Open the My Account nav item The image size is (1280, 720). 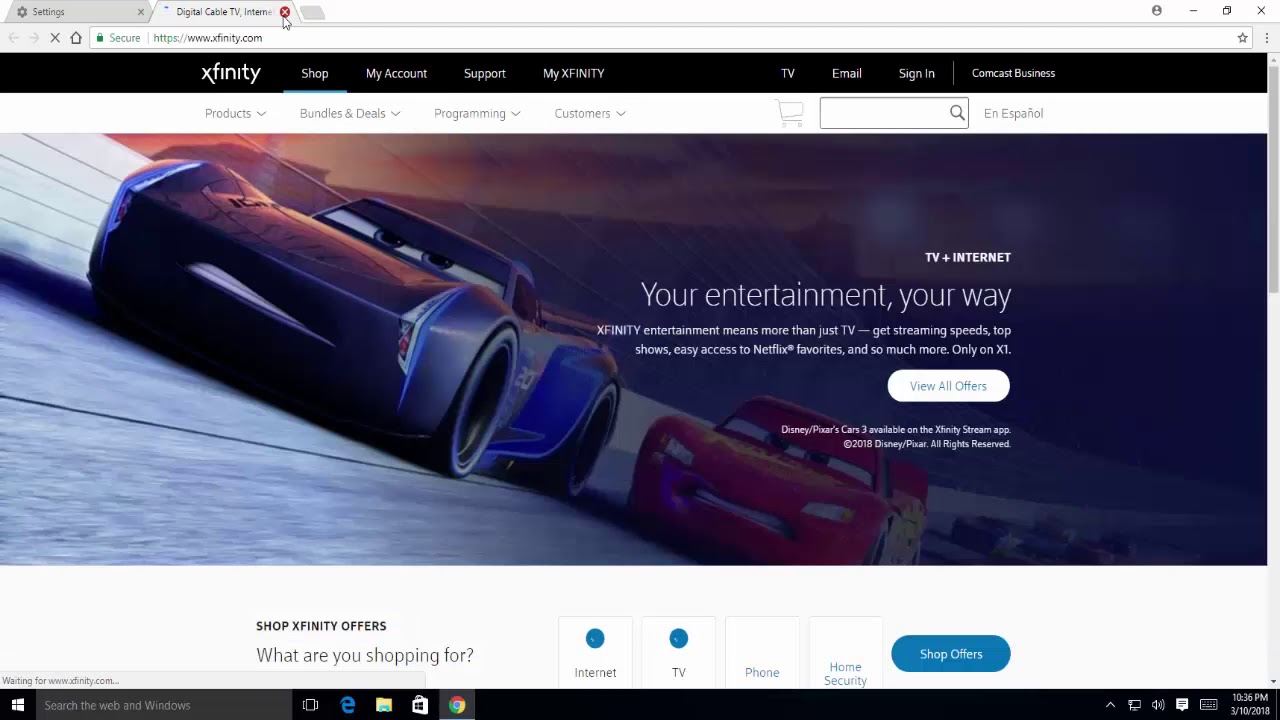pyautogui.click(x=396, y=73)
